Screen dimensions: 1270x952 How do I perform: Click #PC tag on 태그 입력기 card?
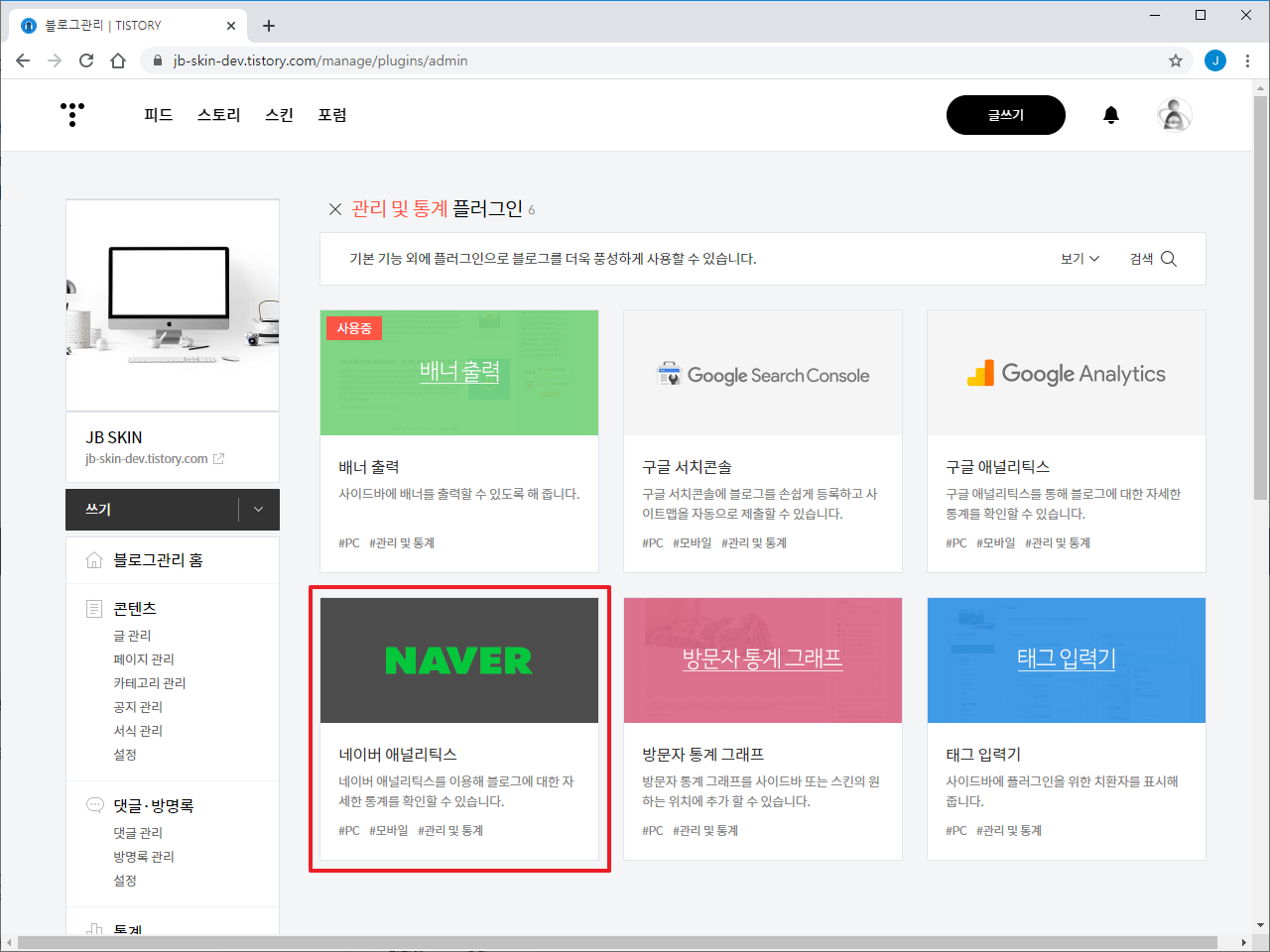point(956,831)
